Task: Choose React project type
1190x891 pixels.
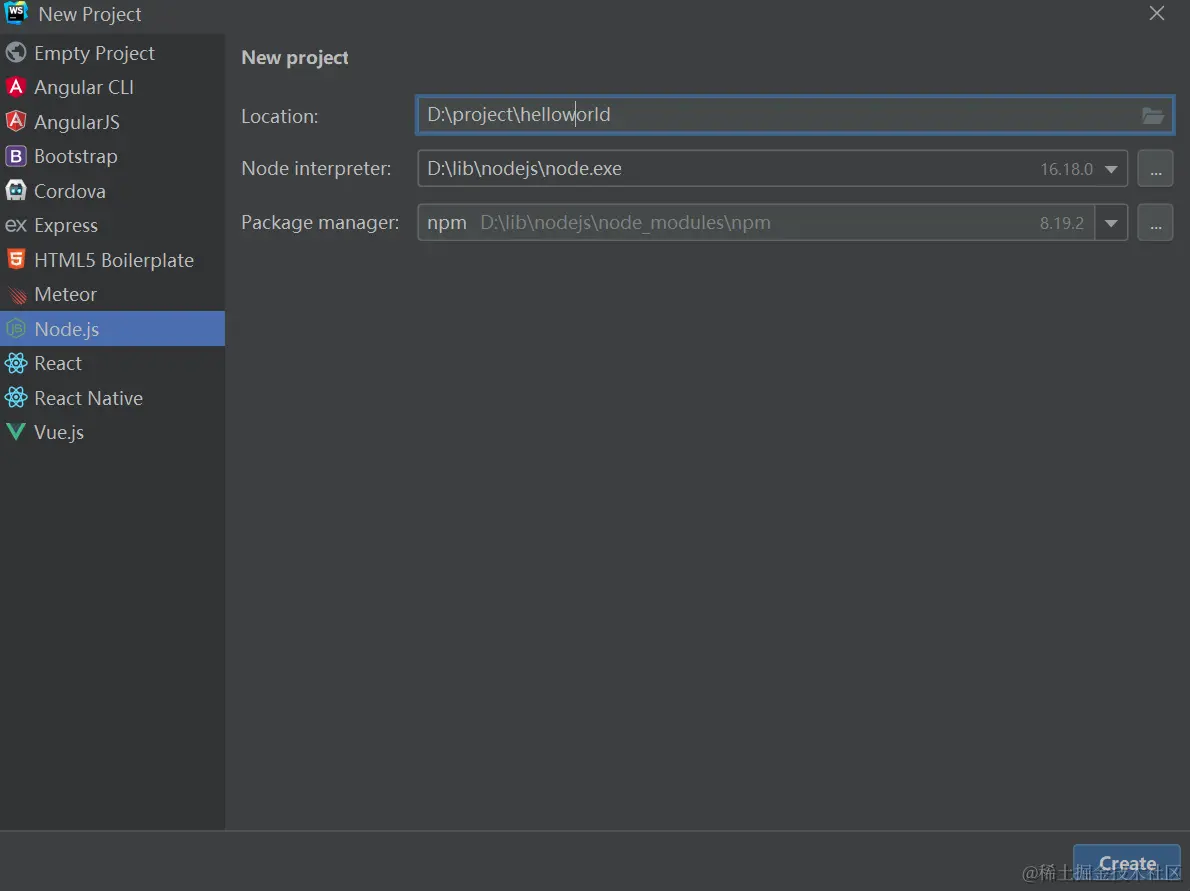Action: (112, 364)
